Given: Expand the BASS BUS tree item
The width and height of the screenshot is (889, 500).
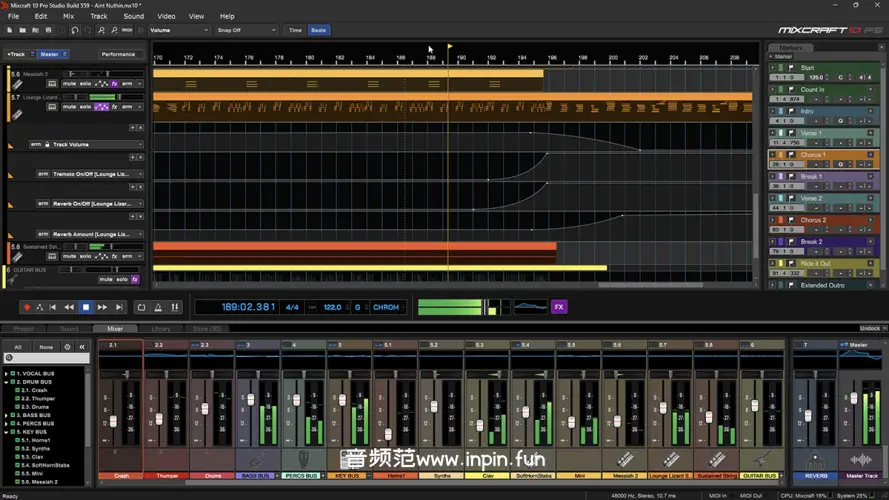Looking at the screenshot, I should tap(6, 414).
